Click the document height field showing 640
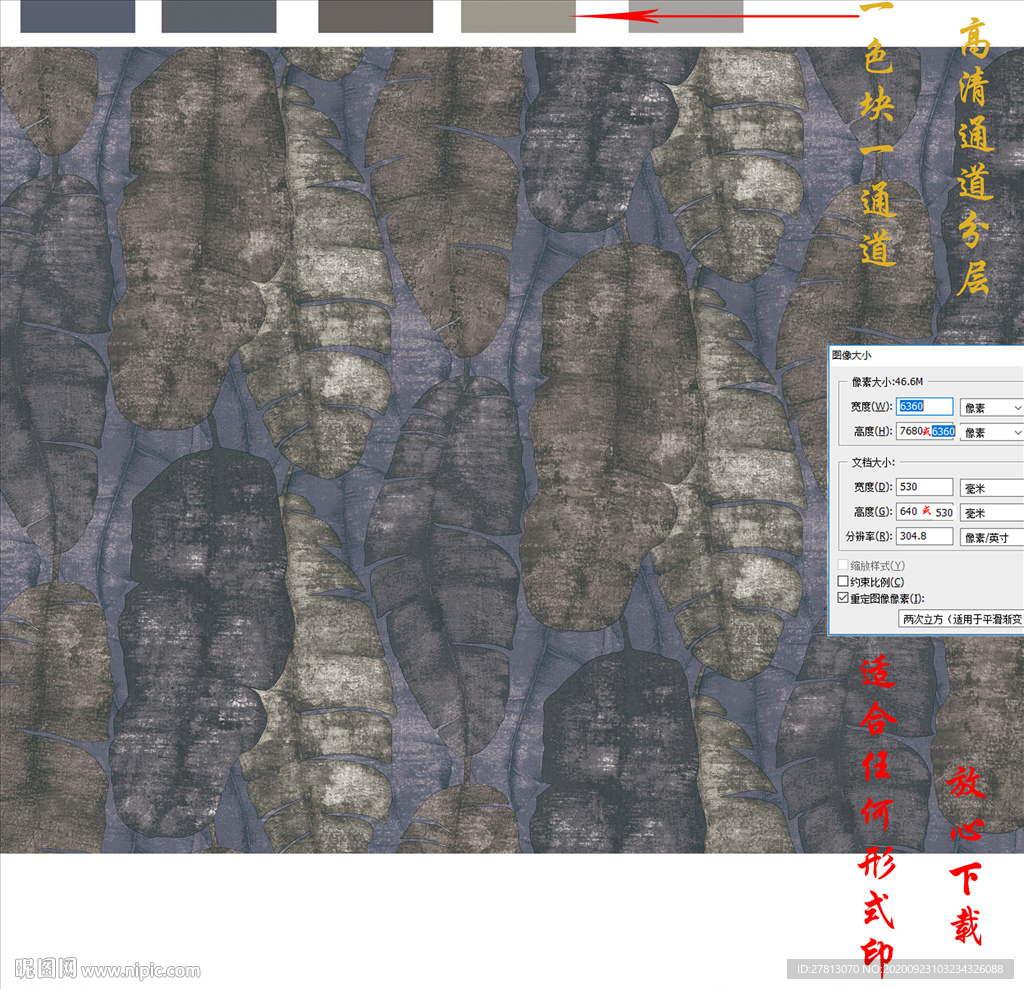The height and width of the screenshot is (989, 1024). tap(925, 512)
